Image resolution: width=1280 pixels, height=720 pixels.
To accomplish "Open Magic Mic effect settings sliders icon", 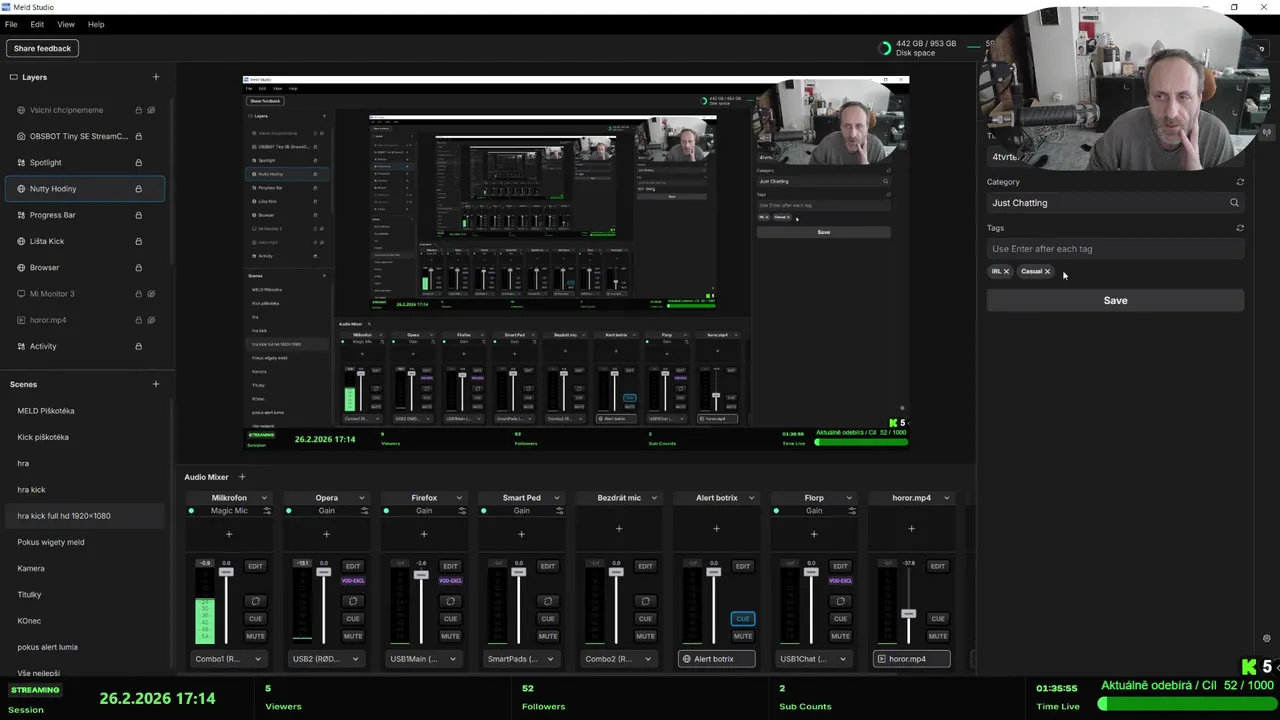I will (x=267, y=511).
